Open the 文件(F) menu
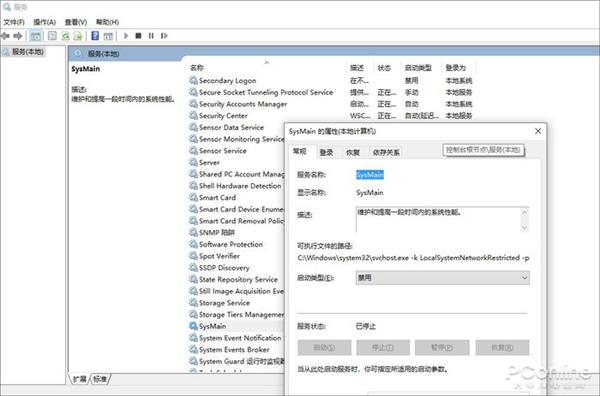Image resolution: width=600 pixels, height=396 pixels. (14, 22)
